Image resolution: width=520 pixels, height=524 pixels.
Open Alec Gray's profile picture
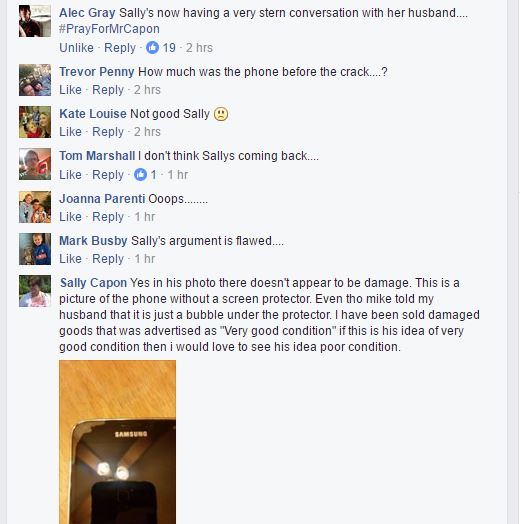[x=35, y=21]
